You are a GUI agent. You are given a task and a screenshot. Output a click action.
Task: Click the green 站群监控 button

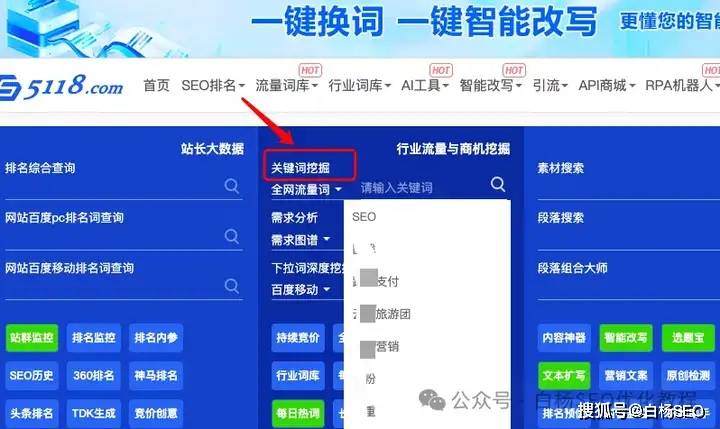point(32,338)
